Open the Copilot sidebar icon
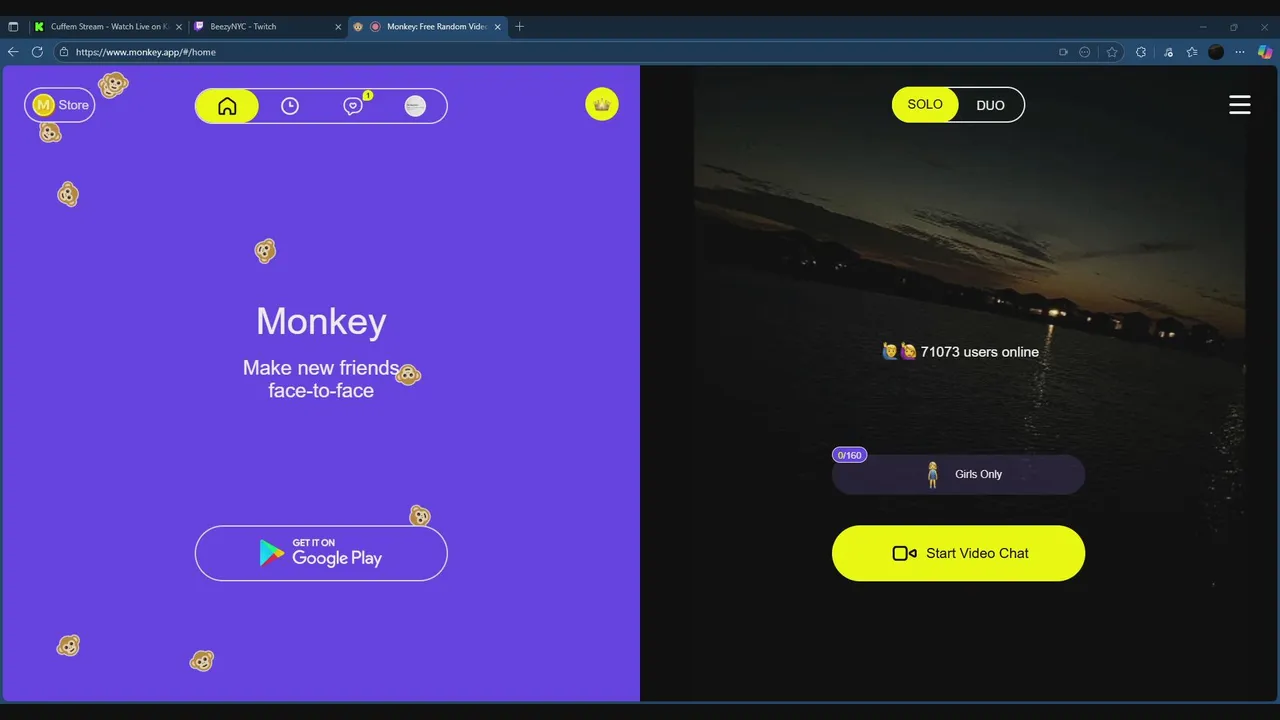Screen dimensions: 1280x720 coord(1266,52)
